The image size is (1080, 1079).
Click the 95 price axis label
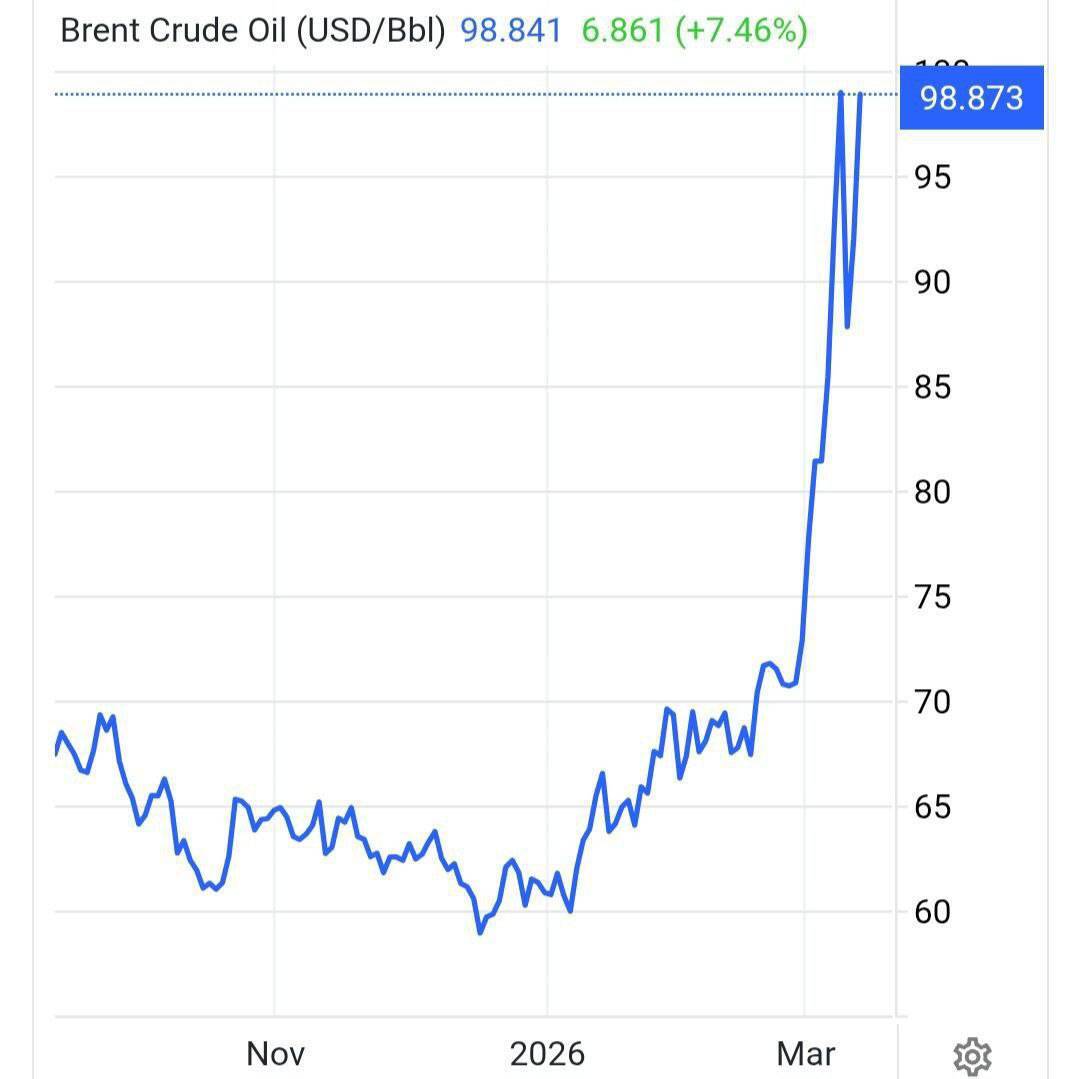(x=932, y=177)
